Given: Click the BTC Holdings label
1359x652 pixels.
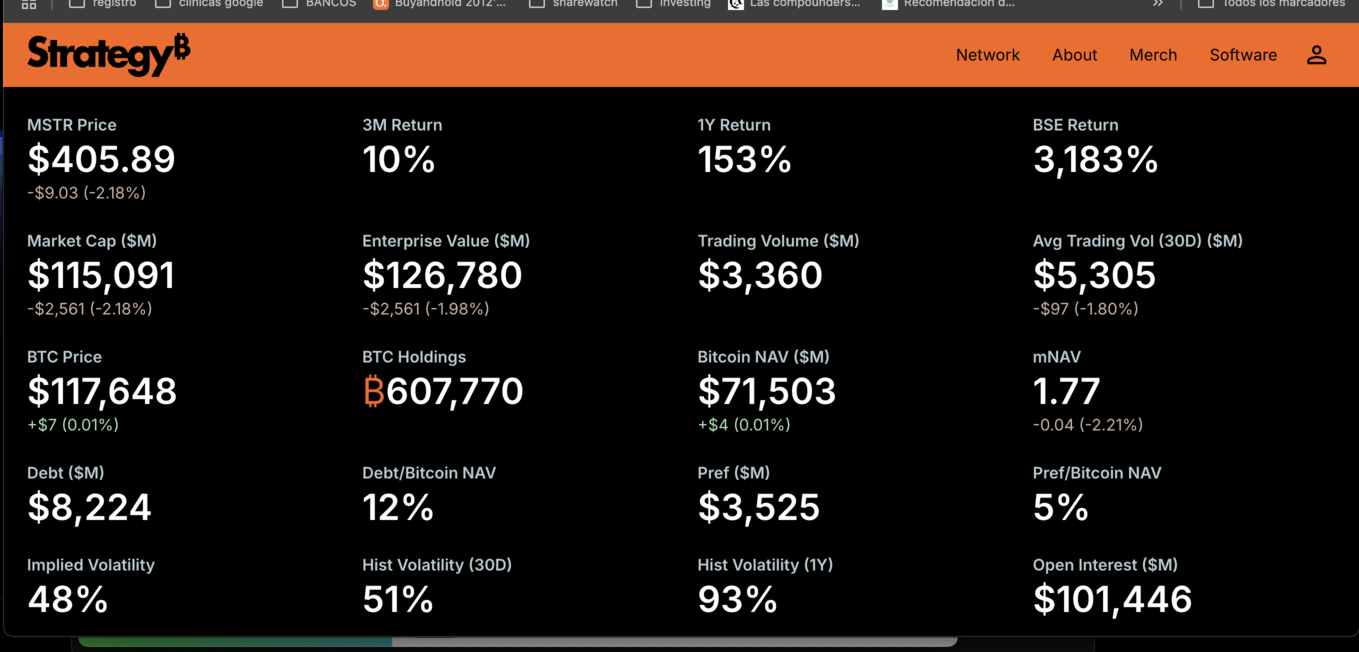Looking at the screenshot, I should pyautogui.click(x=414, y=357).
